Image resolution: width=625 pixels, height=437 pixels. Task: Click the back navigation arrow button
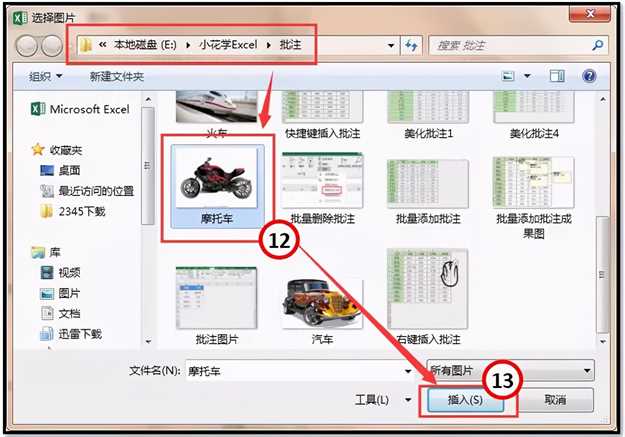(x=27, y=46)
